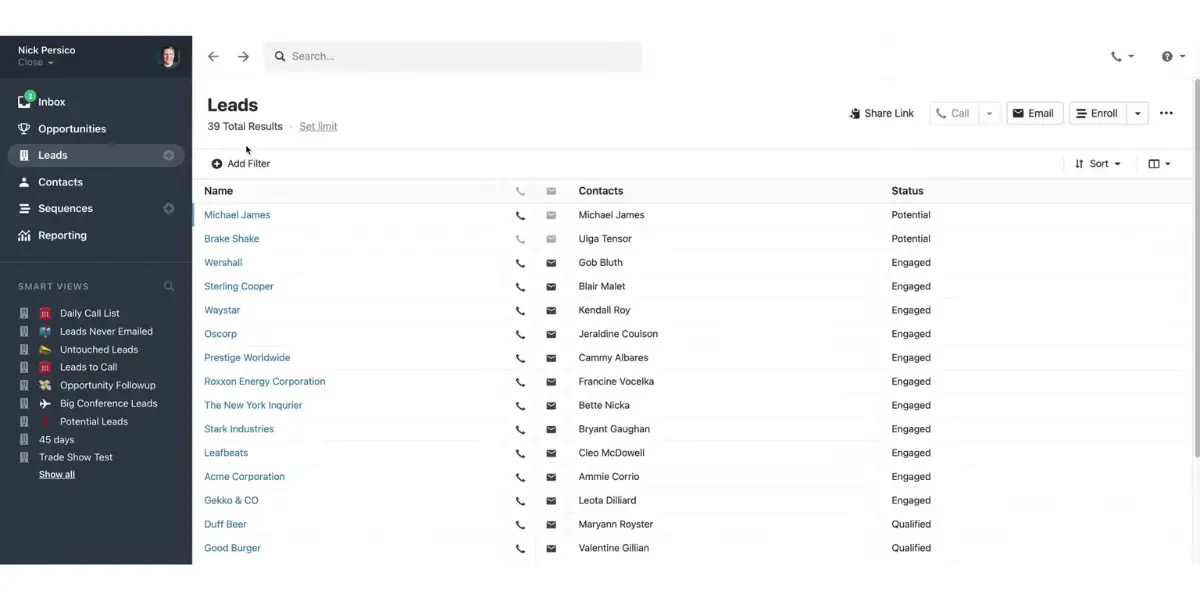Open the three-dot more options menu
The width and height of the screenshot is (1200, 600).
click(1166, 114)
